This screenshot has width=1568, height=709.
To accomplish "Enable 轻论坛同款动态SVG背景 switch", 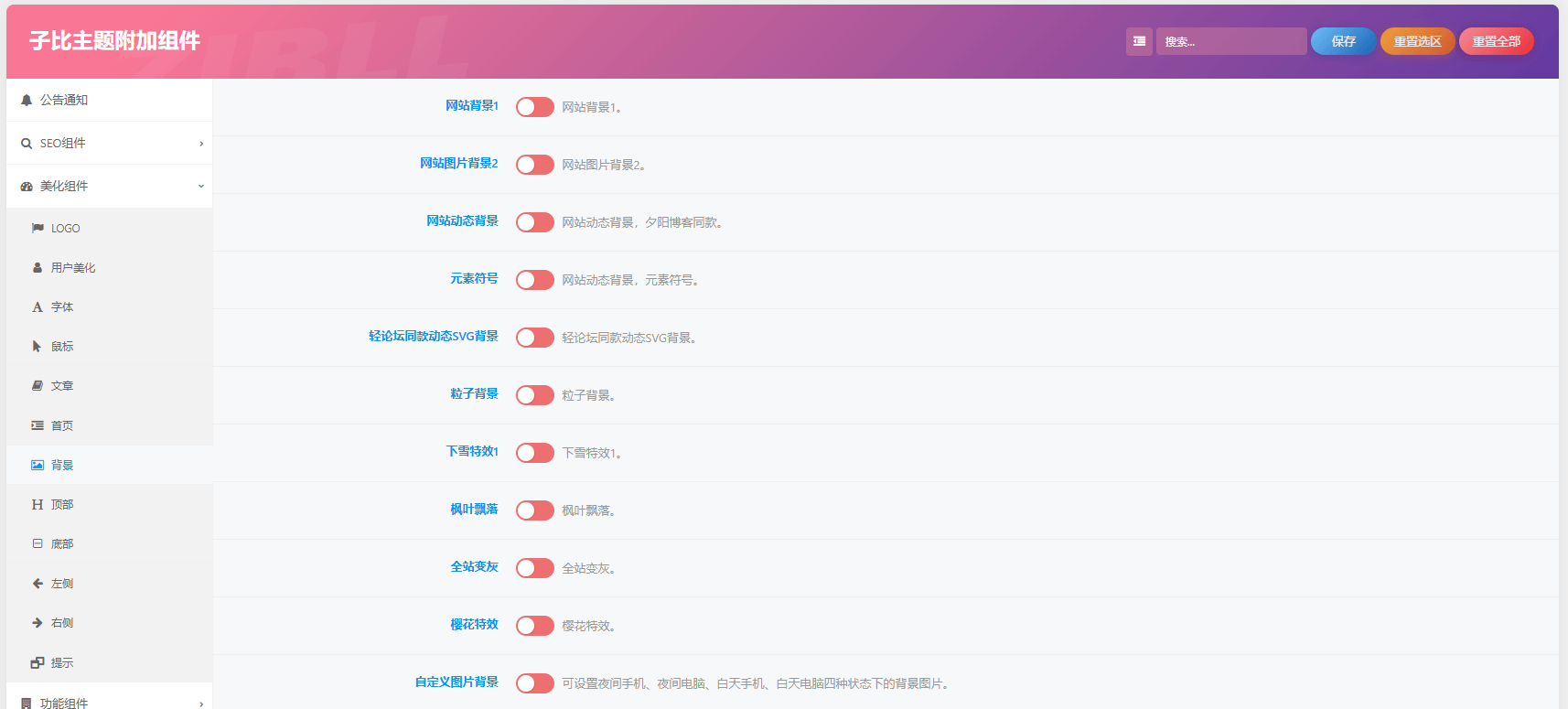I will click(x=535, y=338).
